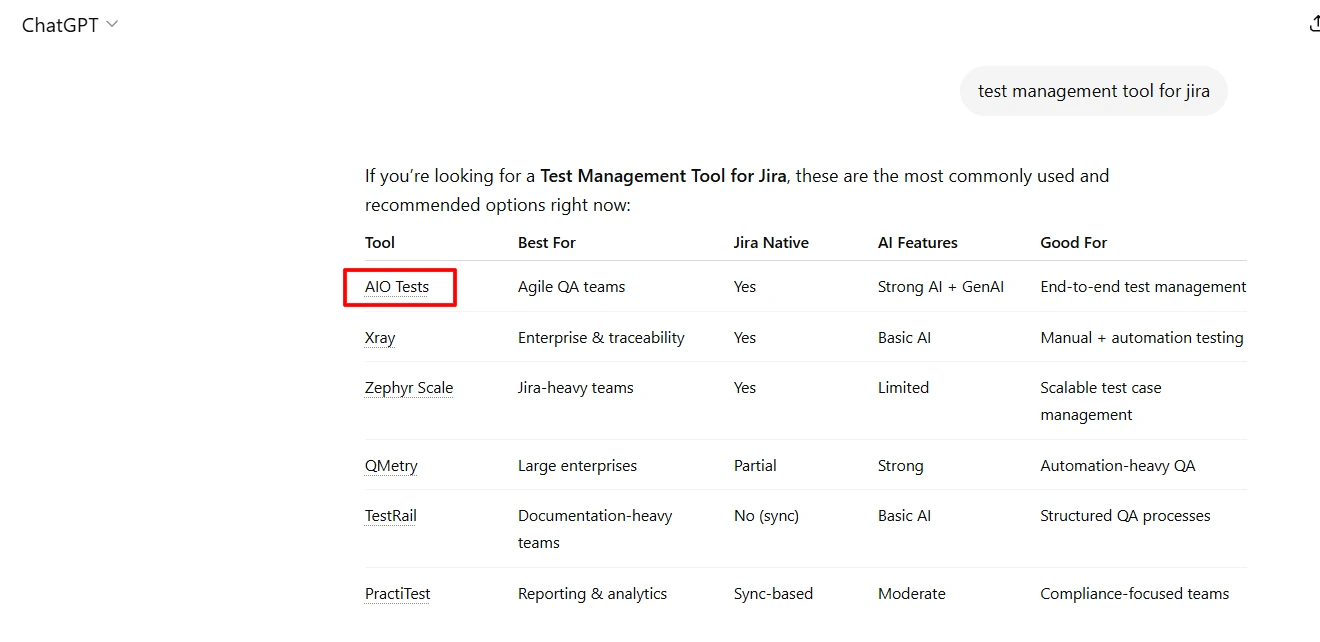Click the 'Tool' column header

[380, 243]
